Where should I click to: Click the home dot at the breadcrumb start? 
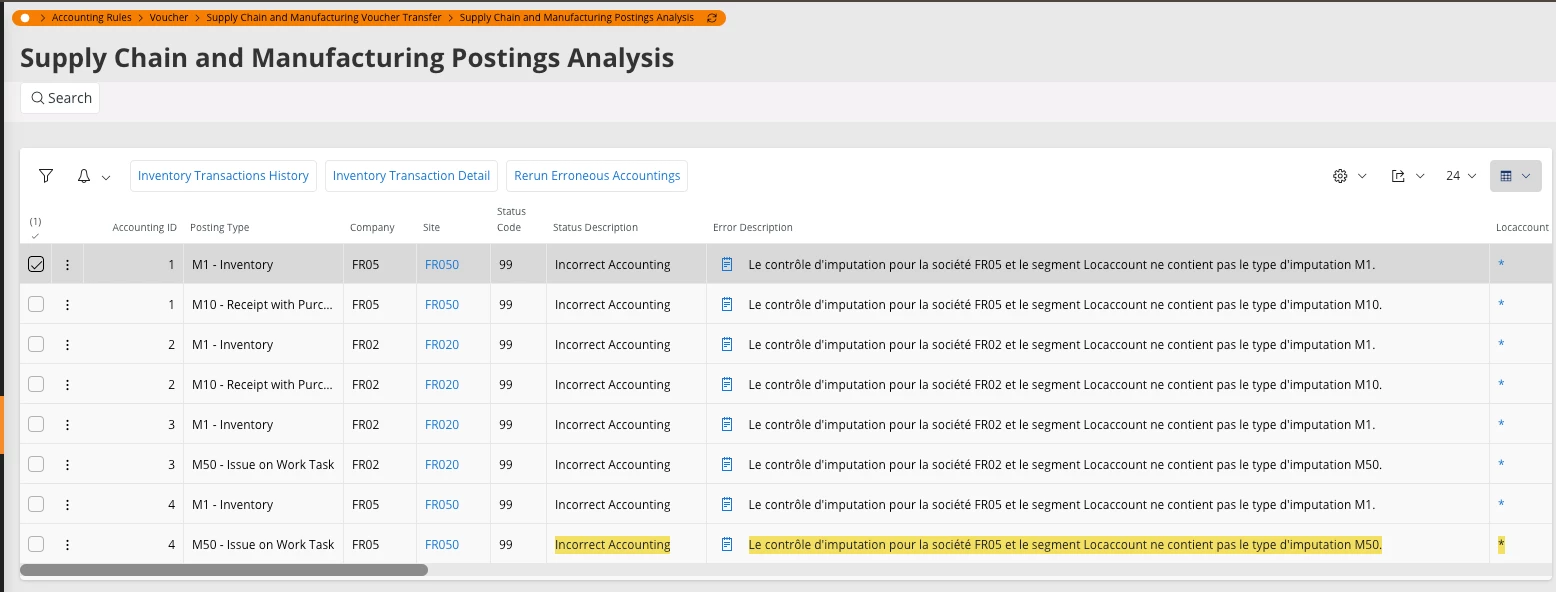click(25, 18)
